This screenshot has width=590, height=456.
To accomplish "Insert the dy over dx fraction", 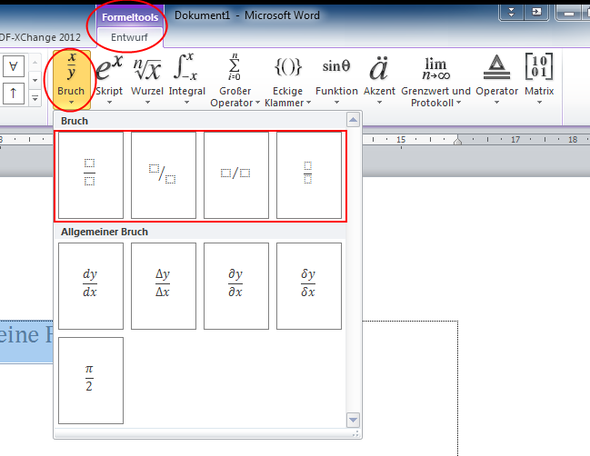I will tap(91, 286).
